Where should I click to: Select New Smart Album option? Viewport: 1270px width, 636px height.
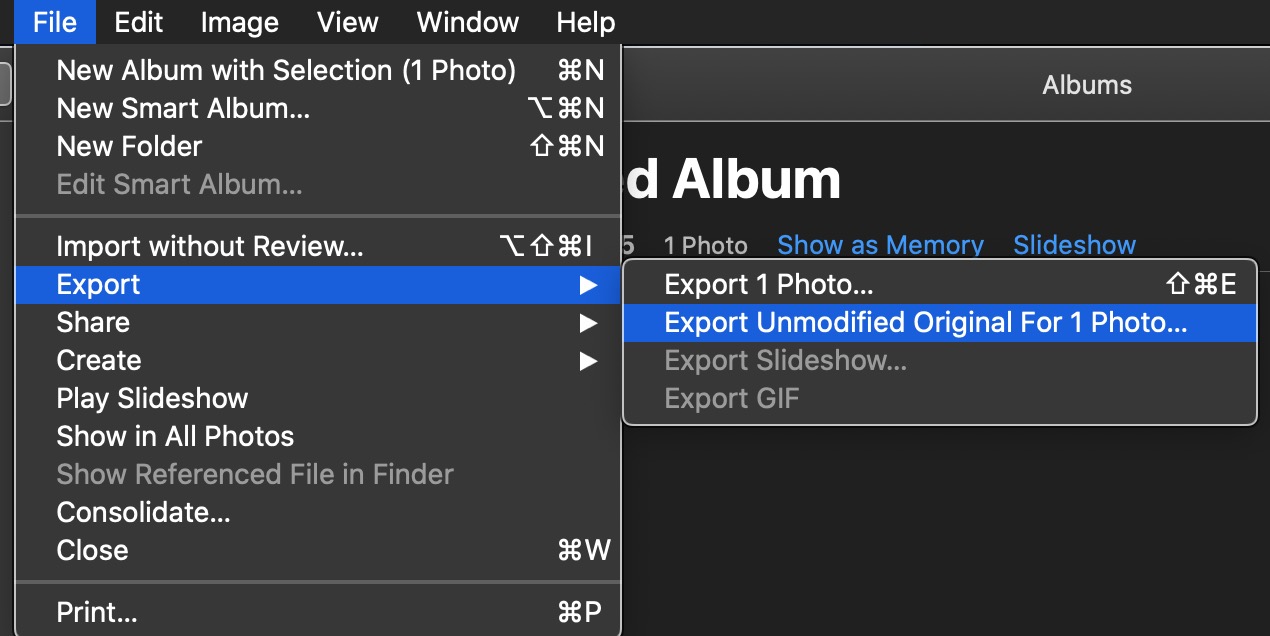point(318,109)
